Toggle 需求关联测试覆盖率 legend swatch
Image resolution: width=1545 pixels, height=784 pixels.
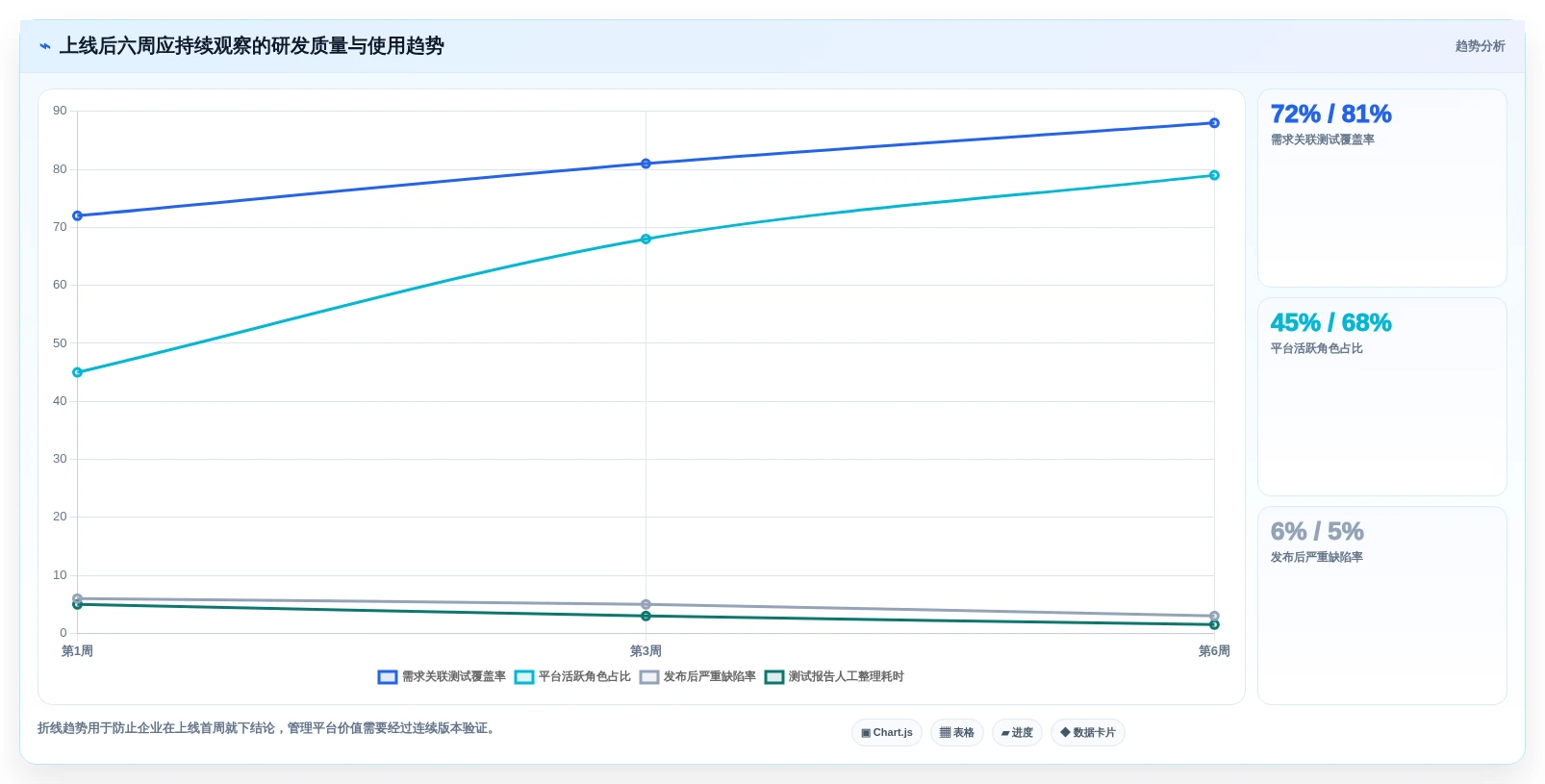point(388,677)
